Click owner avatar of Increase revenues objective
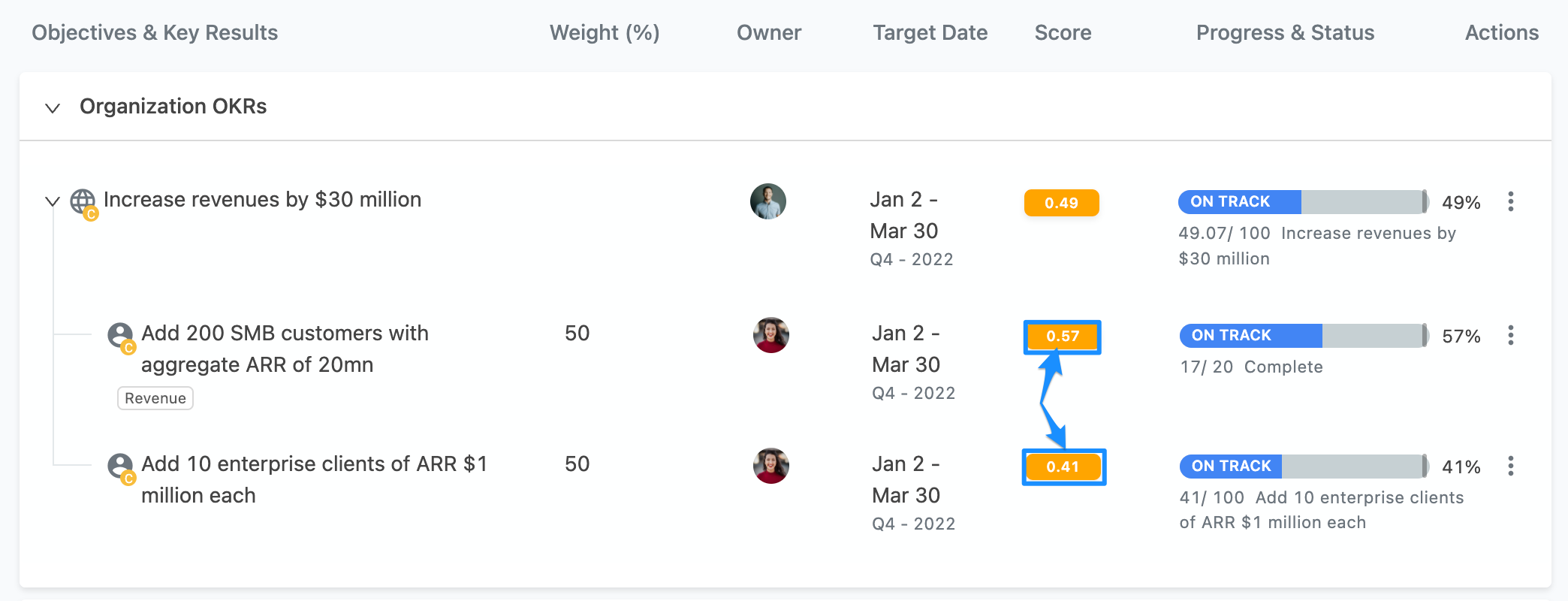The image size is (1568, 601). [x=768, y=201]
